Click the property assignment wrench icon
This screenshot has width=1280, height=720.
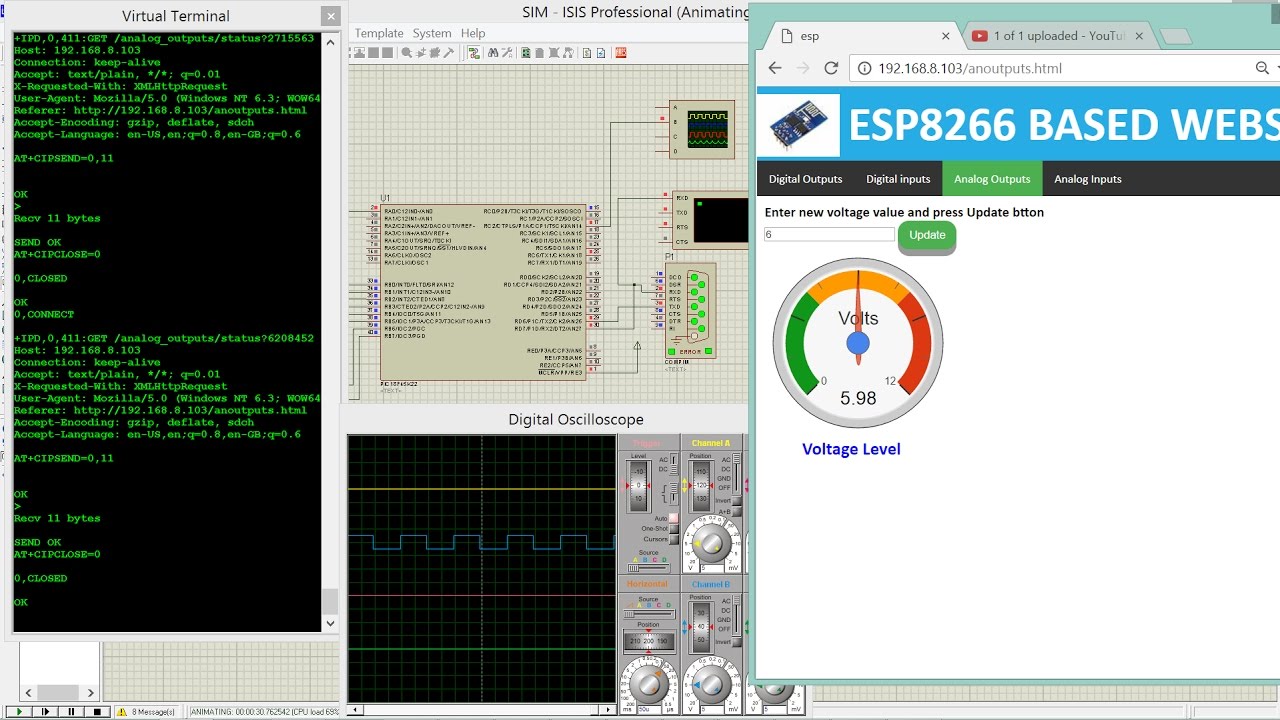tap(507, 52)
